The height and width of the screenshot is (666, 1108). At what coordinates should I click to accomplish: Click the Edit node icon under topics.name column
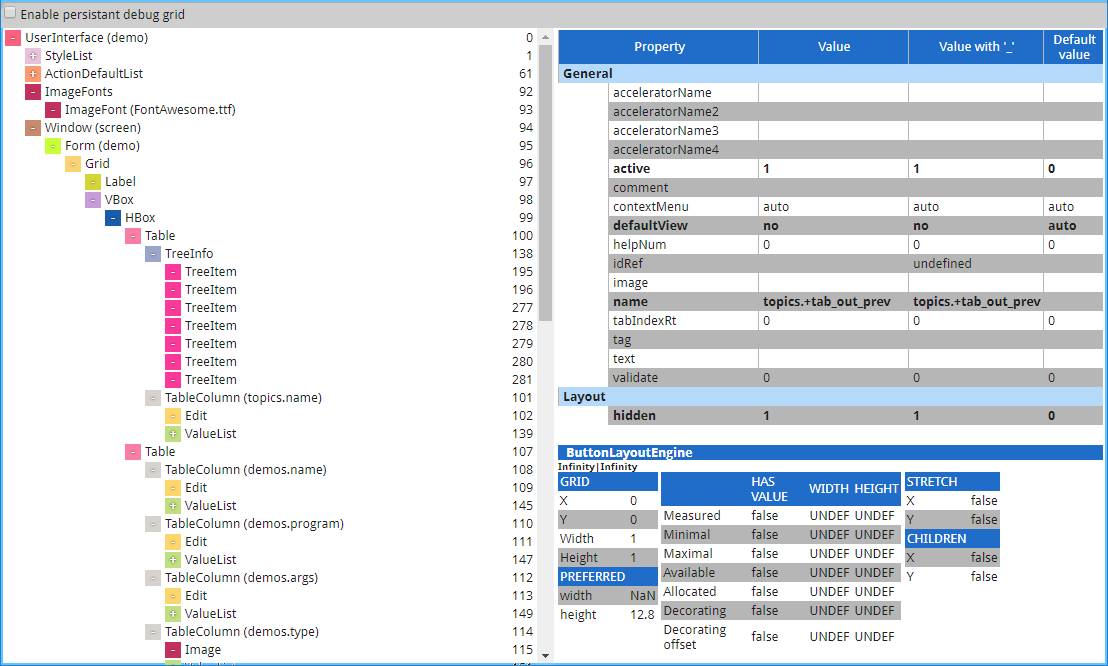(173, 415)
